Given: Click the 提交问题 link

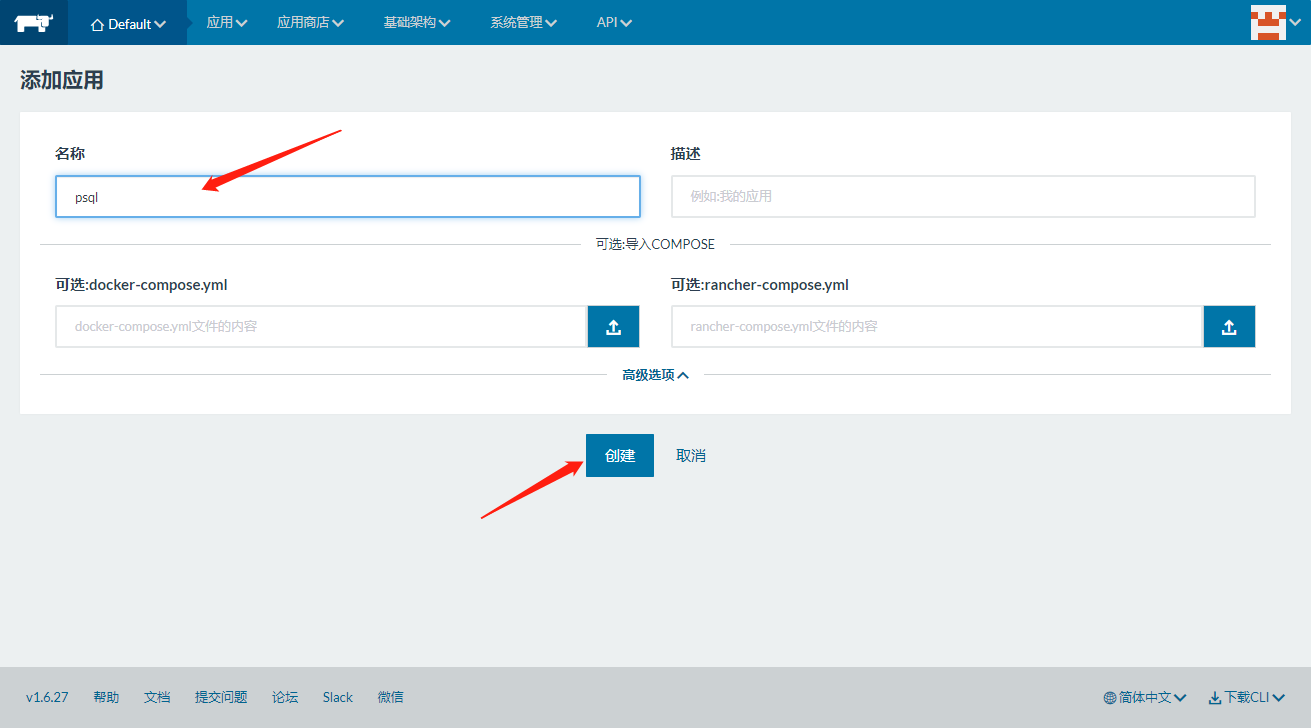Looking at the screenshot, I should click(x=221, y=697).
